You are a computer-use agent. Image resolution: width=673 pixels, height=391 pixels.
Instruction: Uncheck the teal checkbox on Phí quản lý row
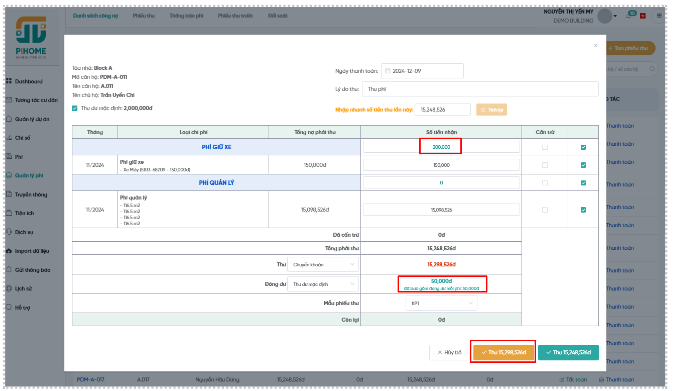coord(583,183)
